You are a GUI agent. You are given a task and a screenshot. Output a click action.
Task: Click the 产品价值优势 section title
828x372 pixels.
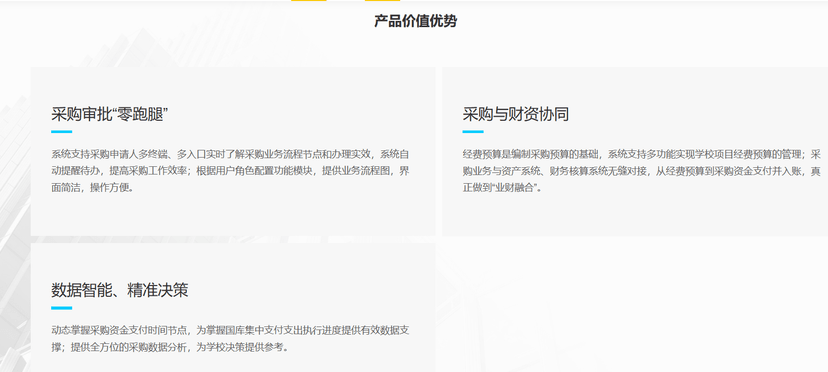415,21
